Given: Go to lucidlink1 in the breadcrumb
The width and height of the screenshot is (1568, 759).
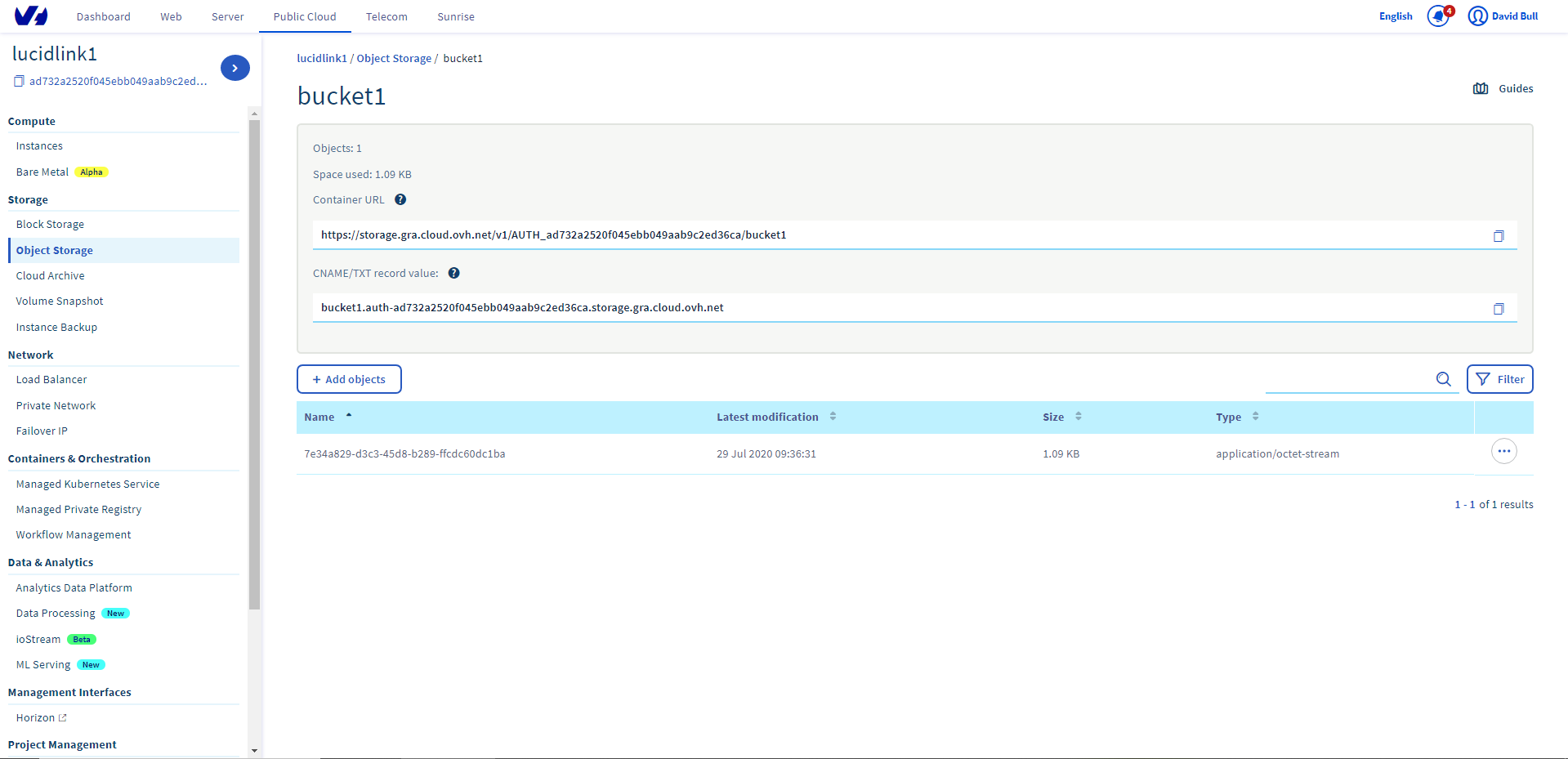Looking at the screenshot, I should pos(322,58).
